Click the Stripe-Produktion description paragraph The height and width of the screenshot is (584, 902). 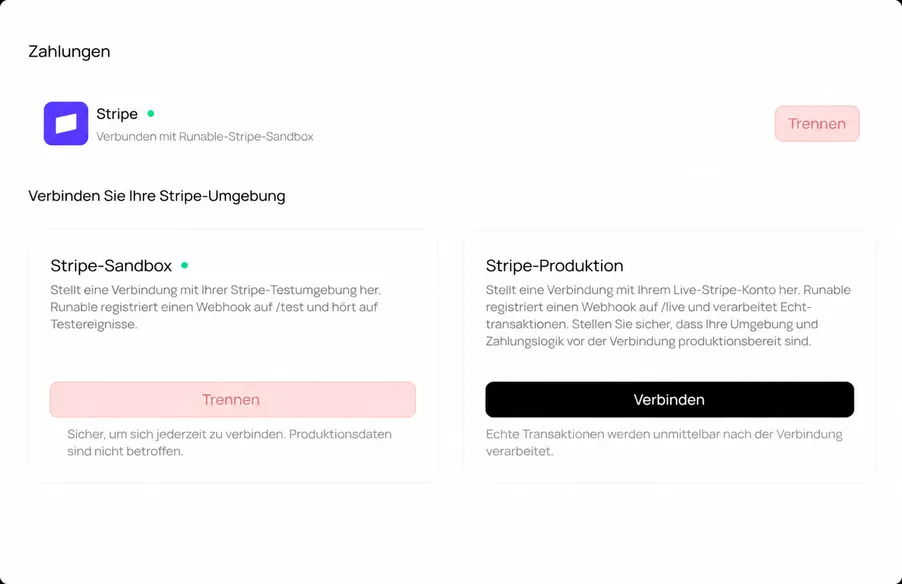coord(668,315)
